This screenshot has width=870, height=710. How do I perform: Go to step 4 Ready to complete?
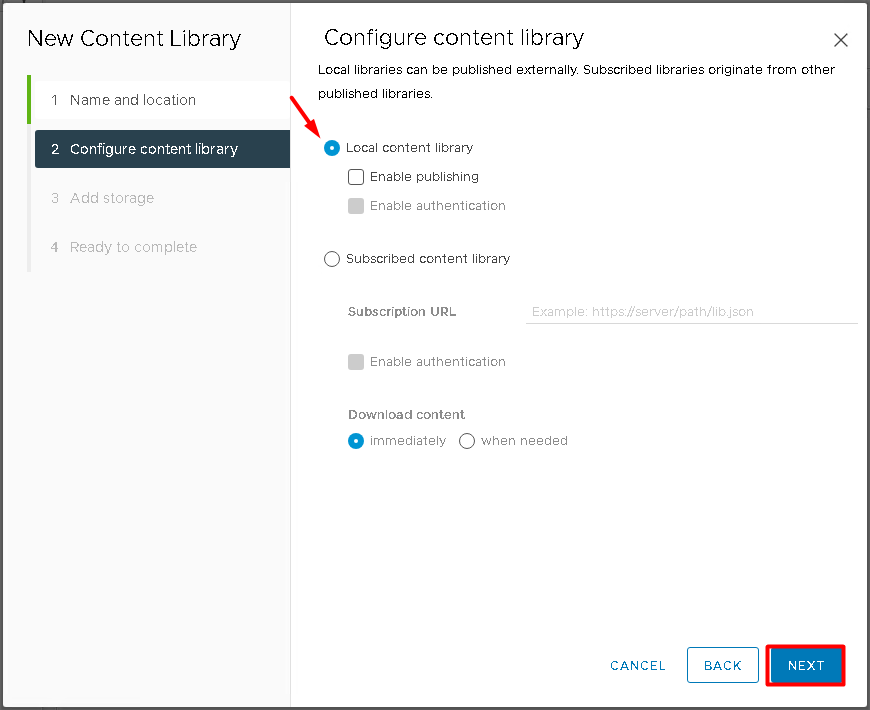(133, 247)
